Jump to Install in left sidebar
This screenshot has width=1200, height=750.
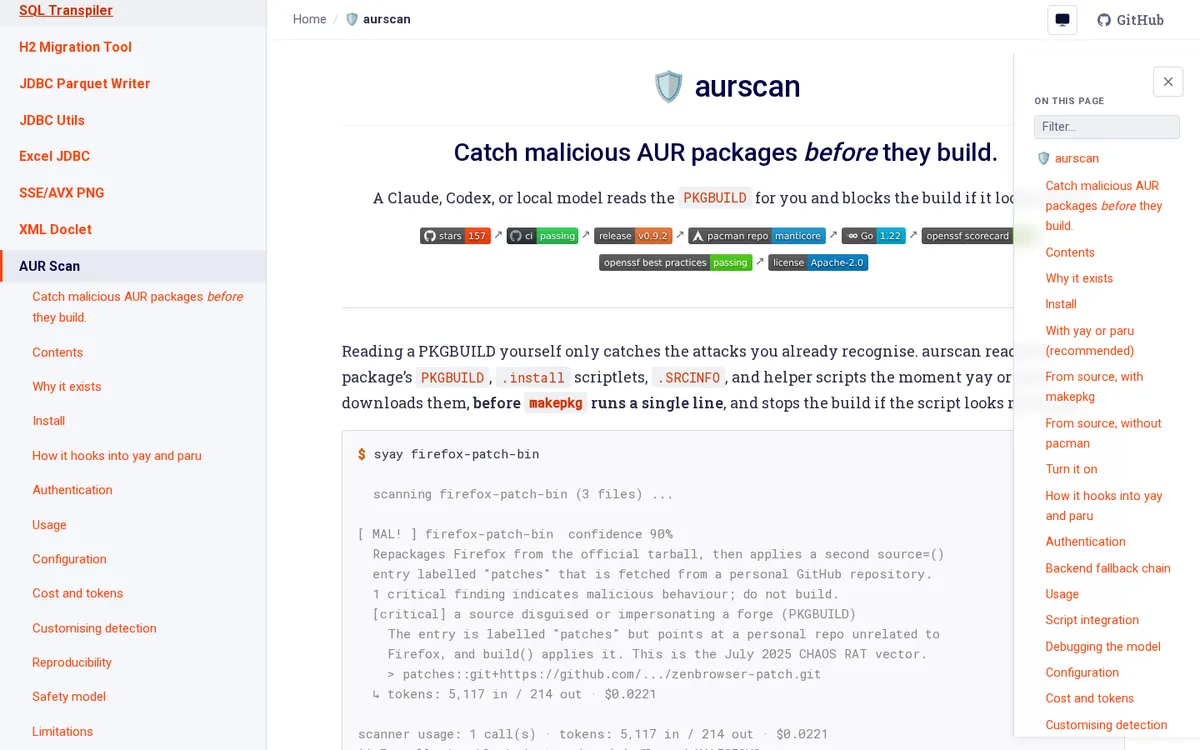point(48,421)
